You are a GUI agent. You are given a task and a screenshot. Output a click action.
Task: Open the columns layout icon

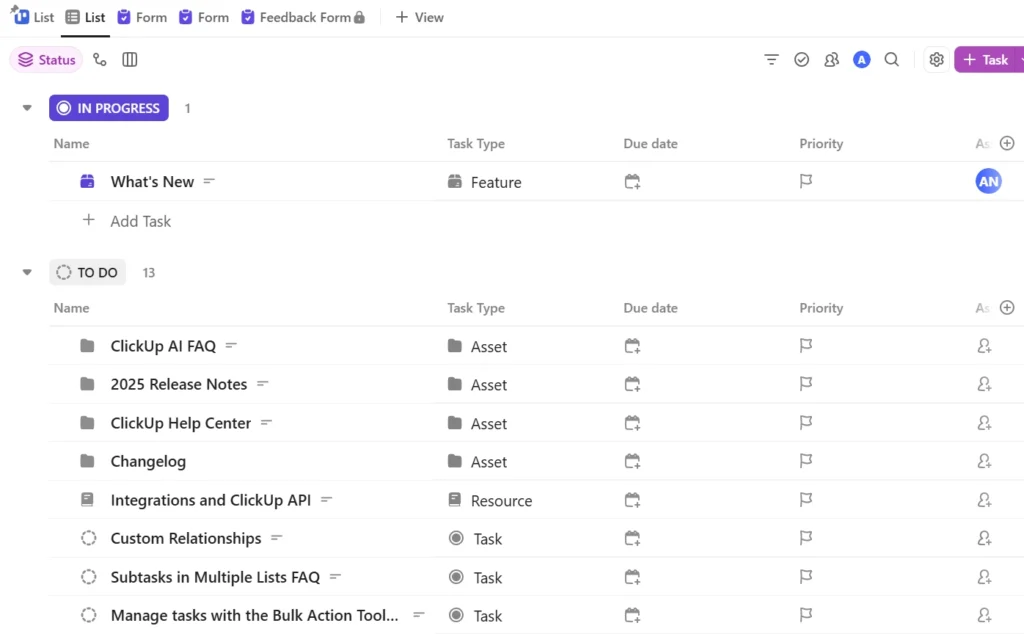[129, 59]
